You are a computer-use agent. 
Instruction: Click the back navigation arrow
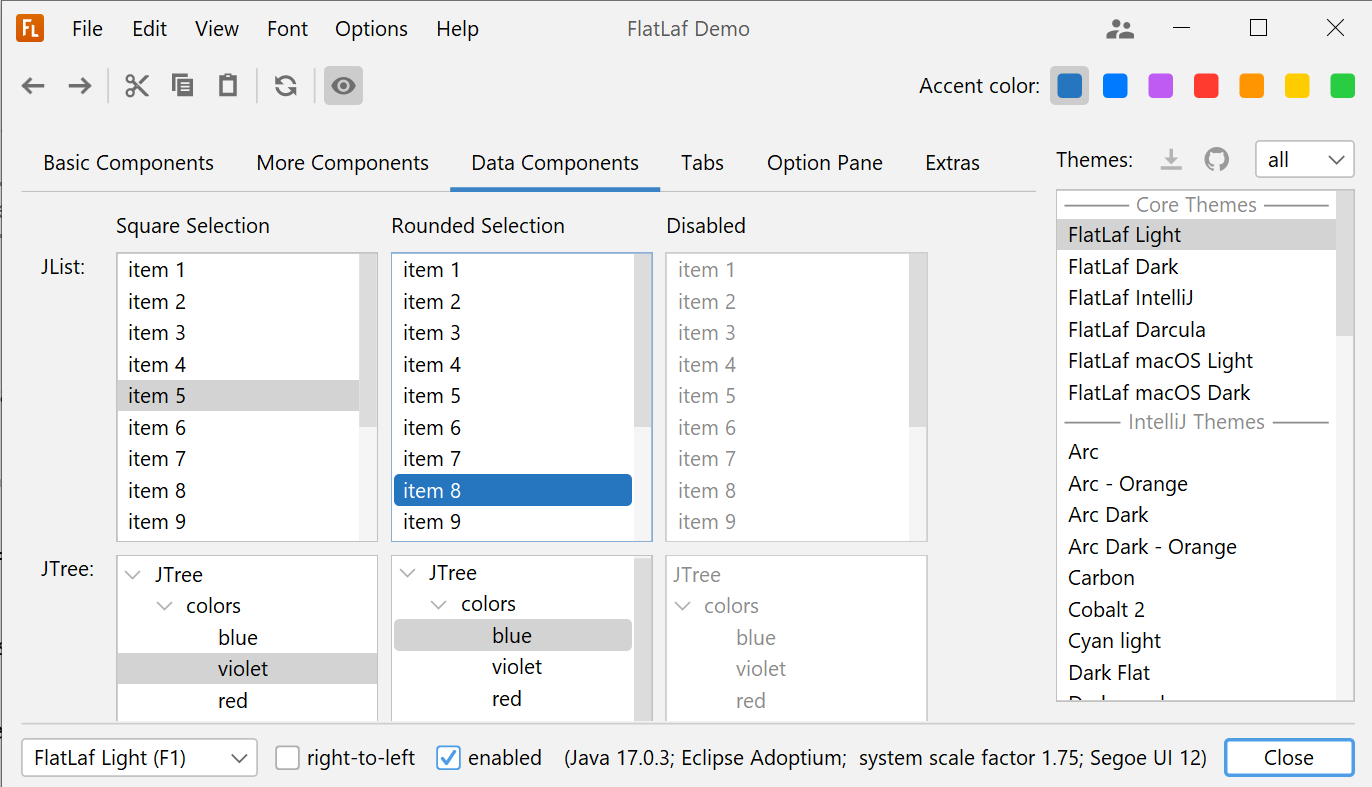tap(32, 86)
